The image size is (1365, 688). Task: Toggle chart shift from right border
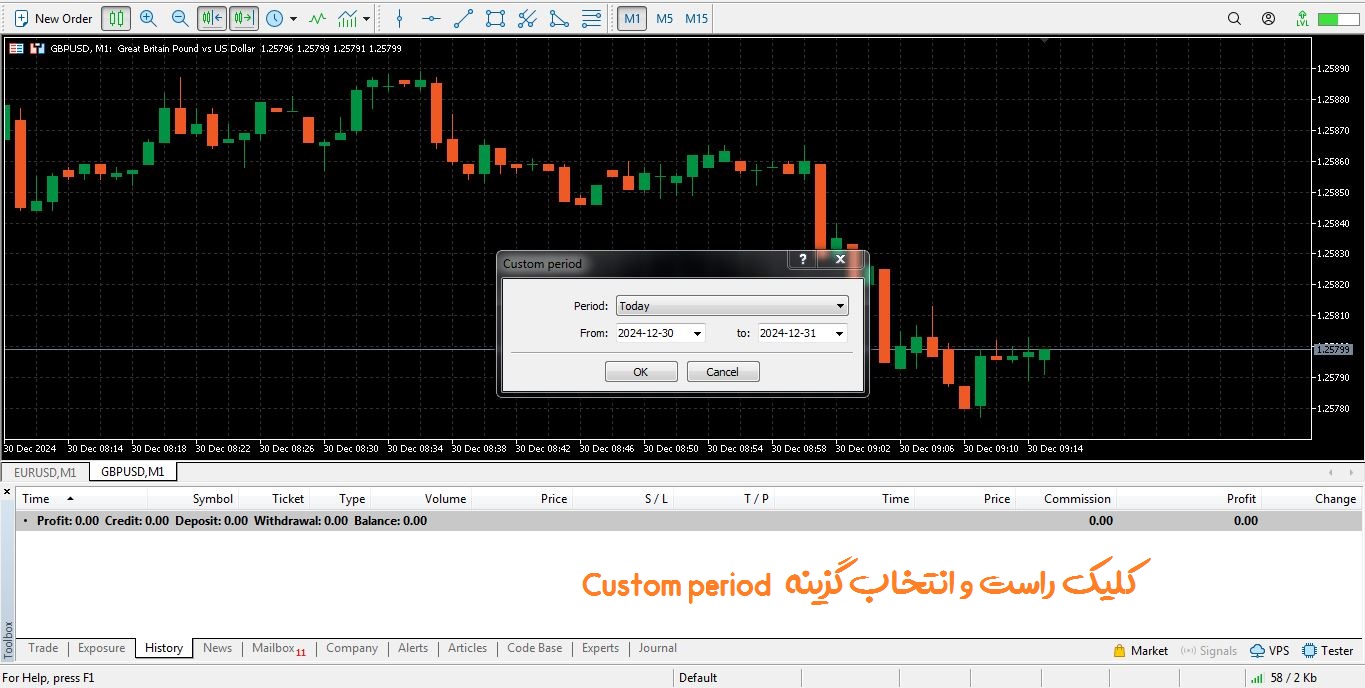(x=244, y=18)
